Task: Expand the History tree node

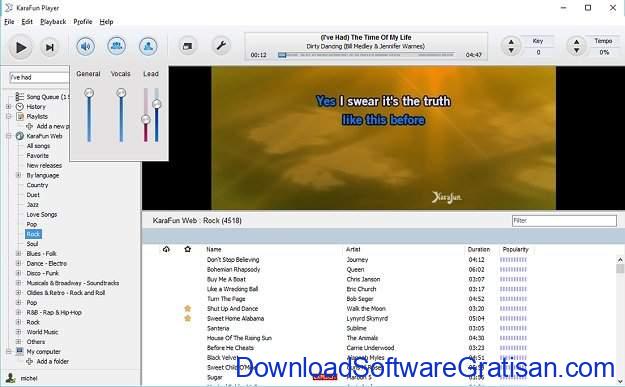Action: [x=8, y=107]
